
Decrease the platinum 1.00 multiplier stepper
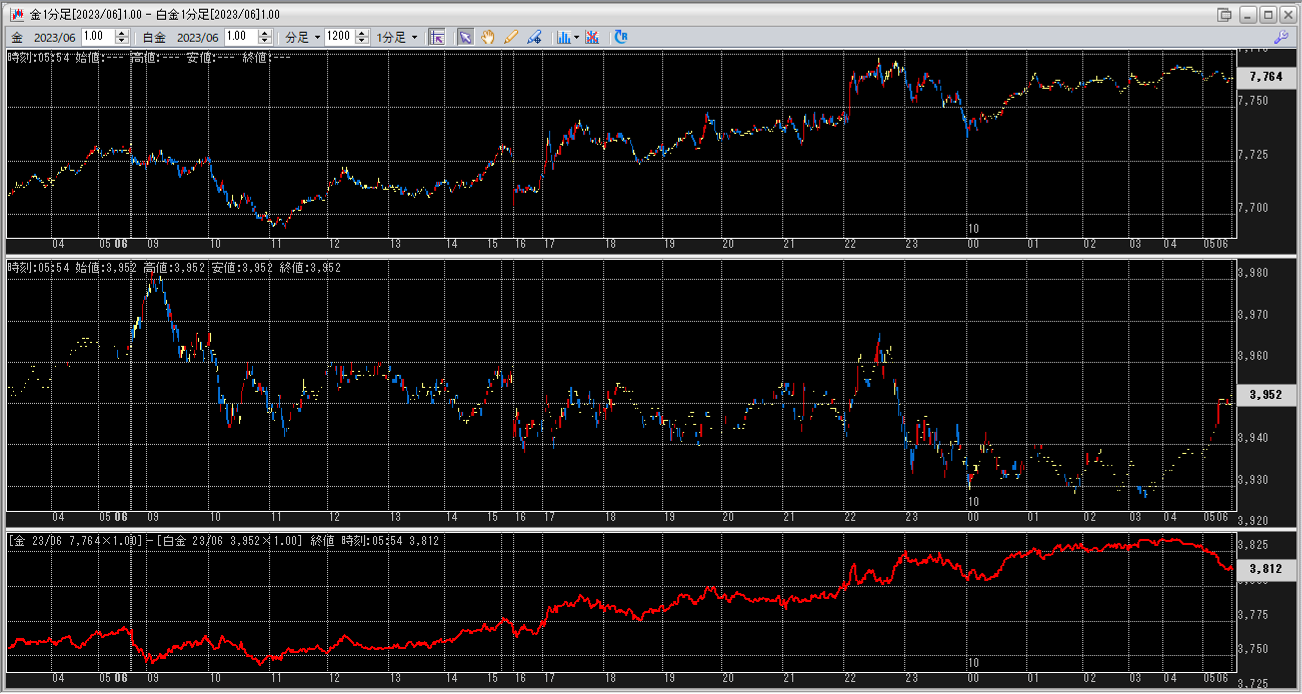point(265,41)
